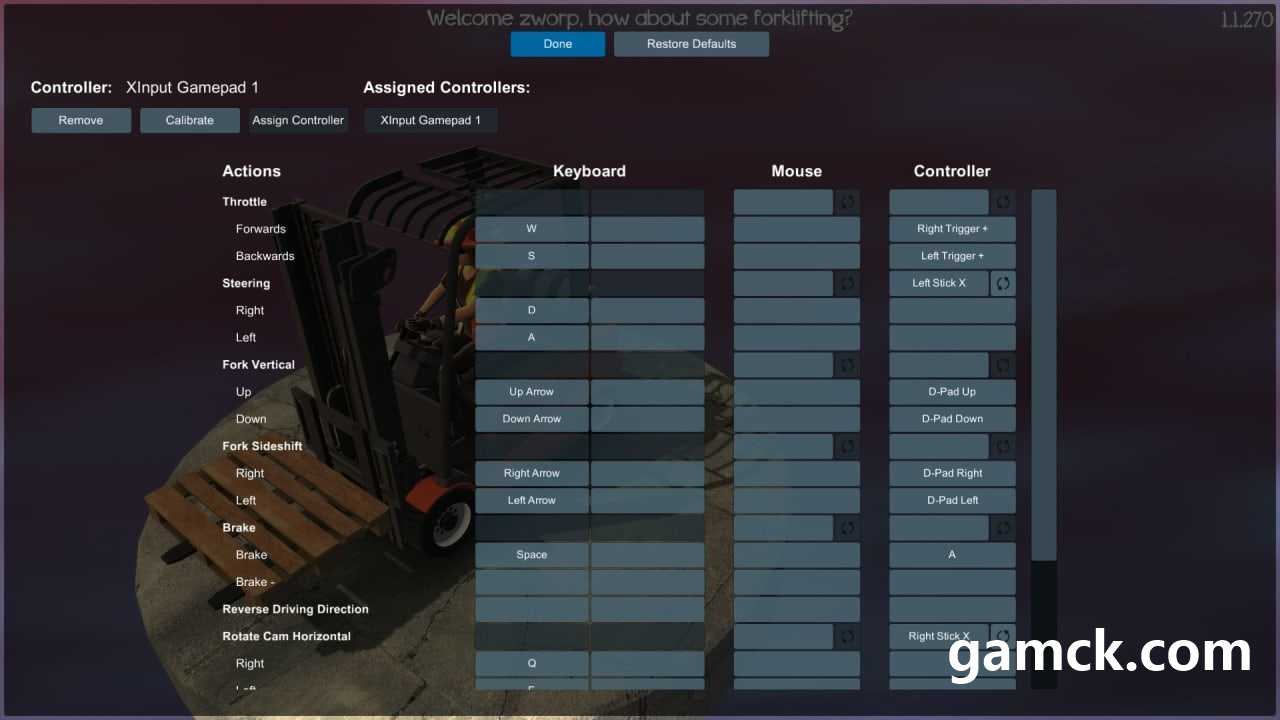1280x720 pixels.
Task: Select Mouse slot for Brake action
Action: click(x=797, y=555)
